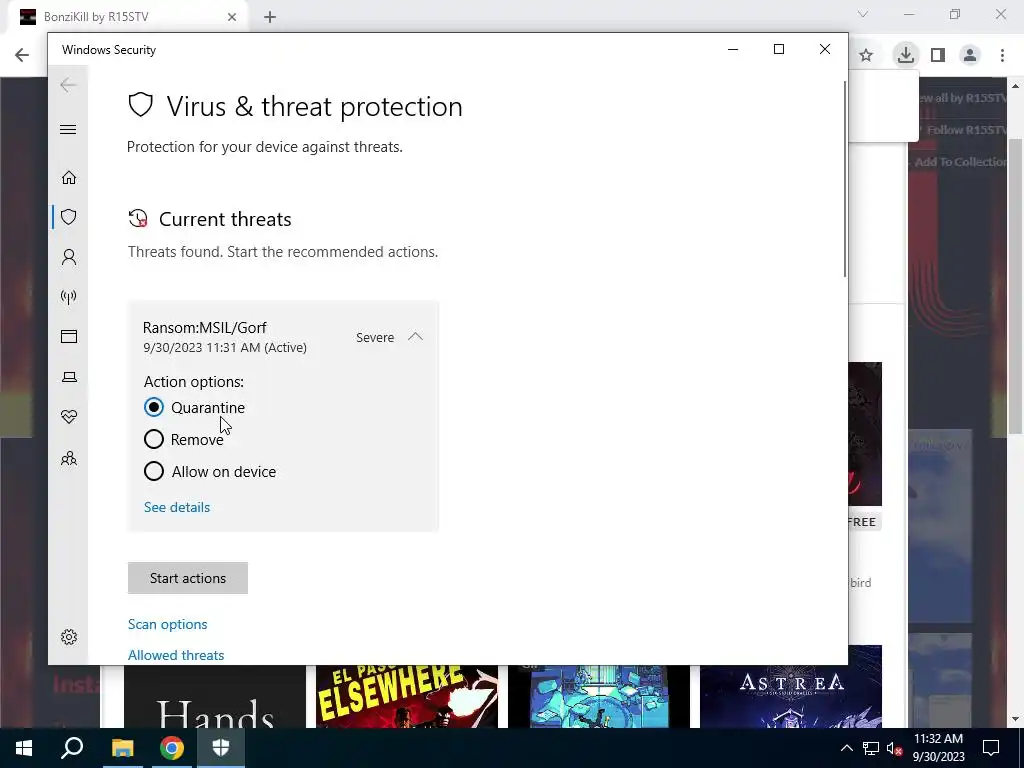The height and width of the screenshot is (768, 1024).
Task: Open the Home section in Windows Security sidebar
Action: click(x=69, y=178)
